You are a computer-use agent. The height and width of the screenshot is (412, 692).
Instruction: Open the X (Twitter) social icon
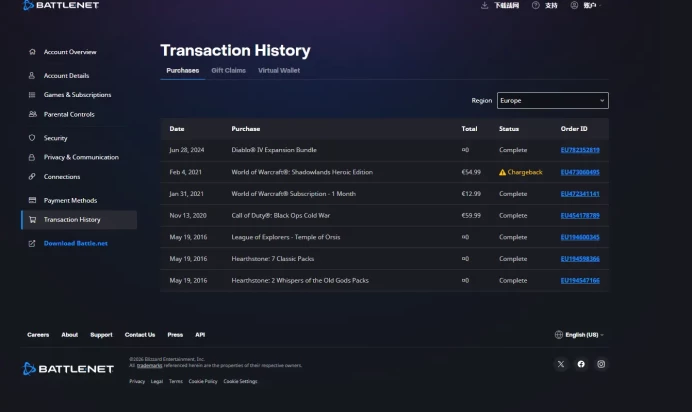pos(561,364)
